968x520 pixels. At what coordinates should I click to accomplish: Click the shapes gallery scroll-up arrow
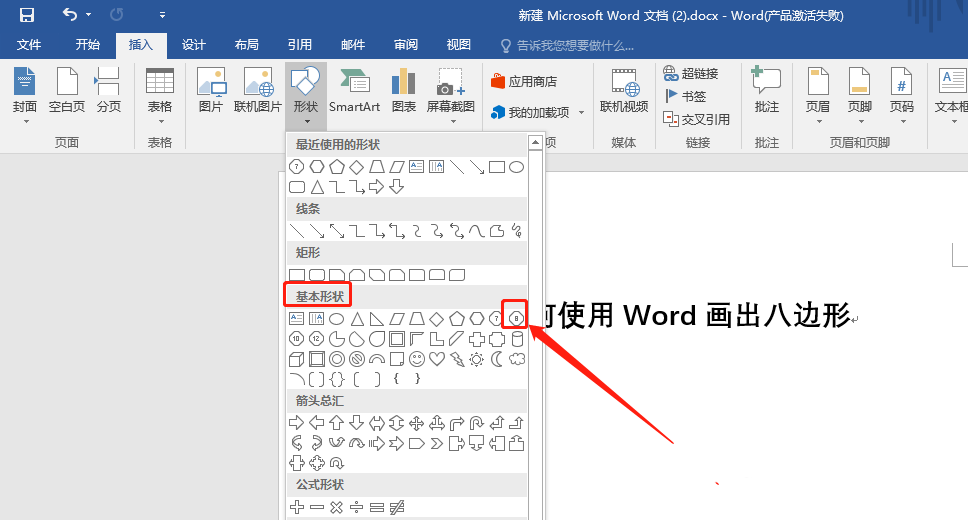click(535, 143)
